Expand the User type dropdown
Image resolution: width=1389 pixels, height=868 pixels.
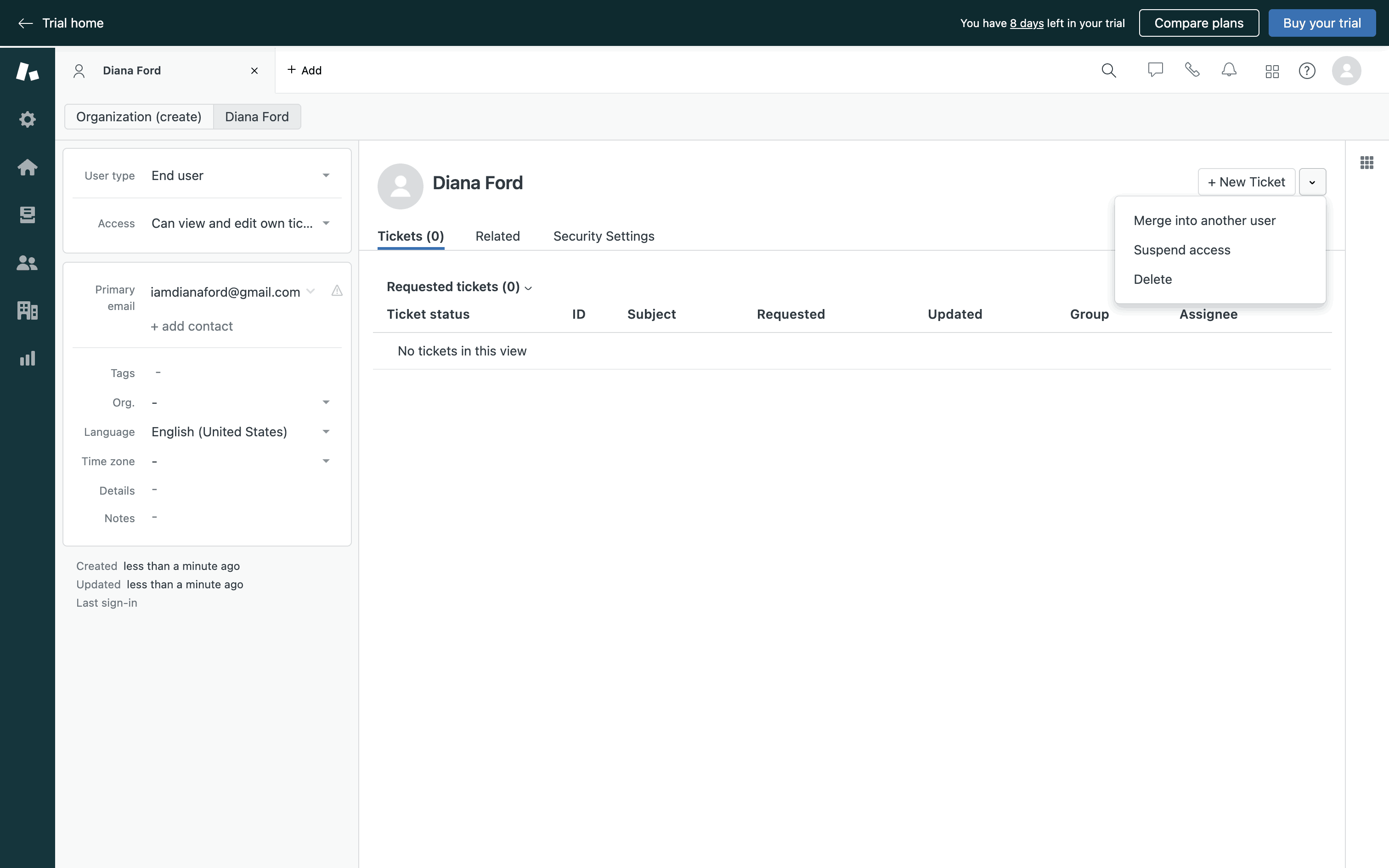coord(326,175)
